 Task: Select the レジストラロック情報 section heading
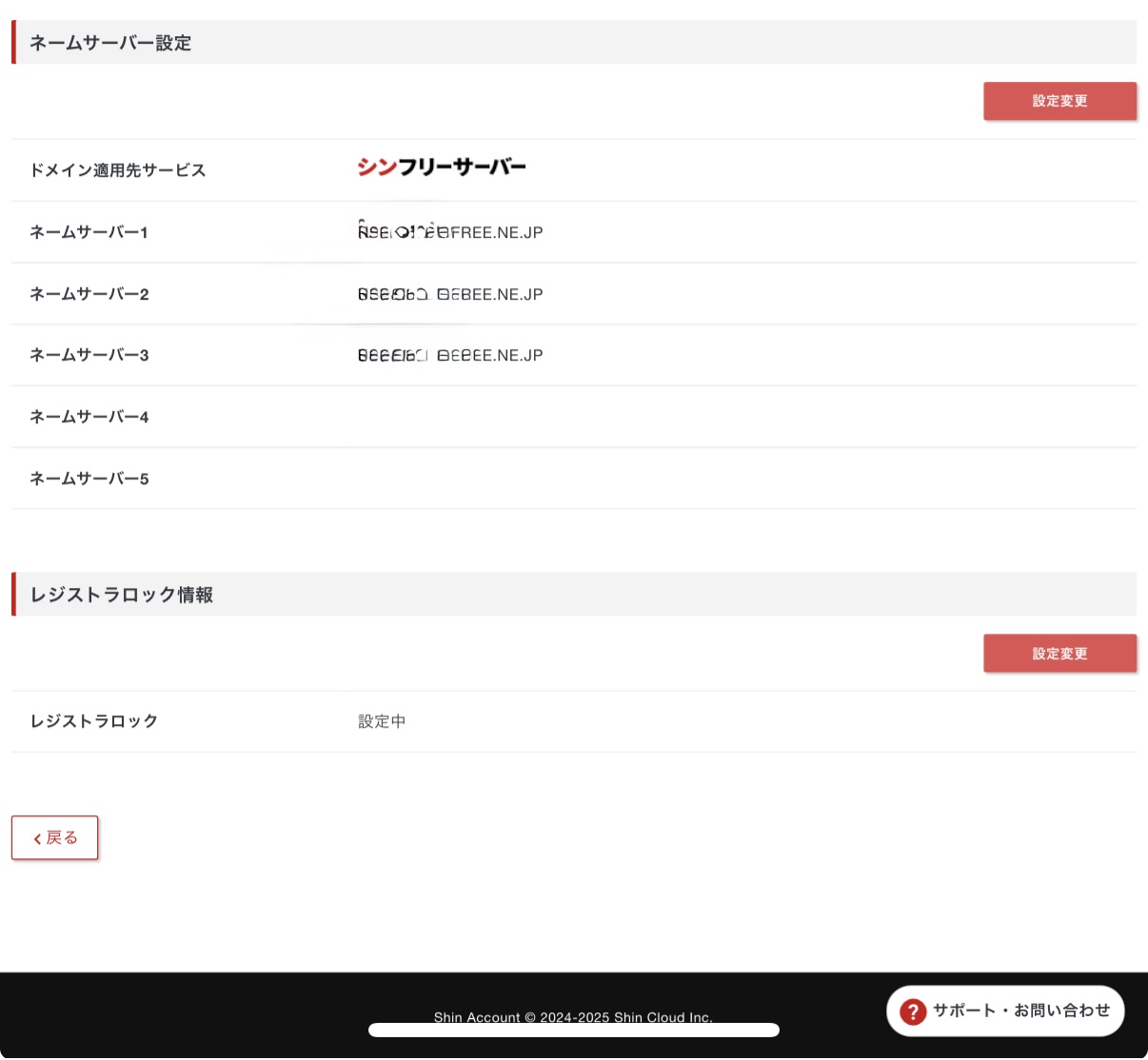[x=122, y=595]
